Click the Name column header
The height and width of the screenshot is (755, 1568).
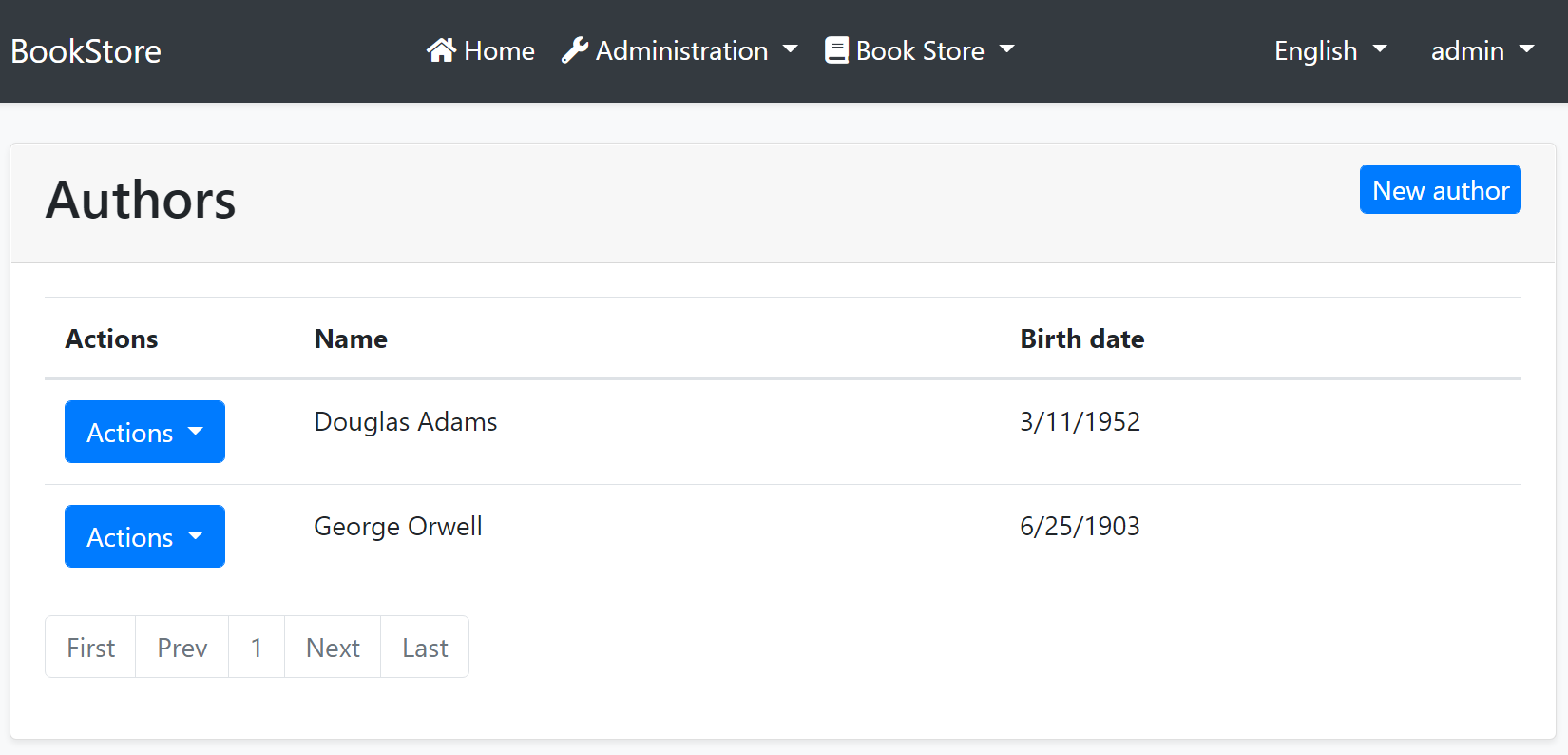coord(350,339)
